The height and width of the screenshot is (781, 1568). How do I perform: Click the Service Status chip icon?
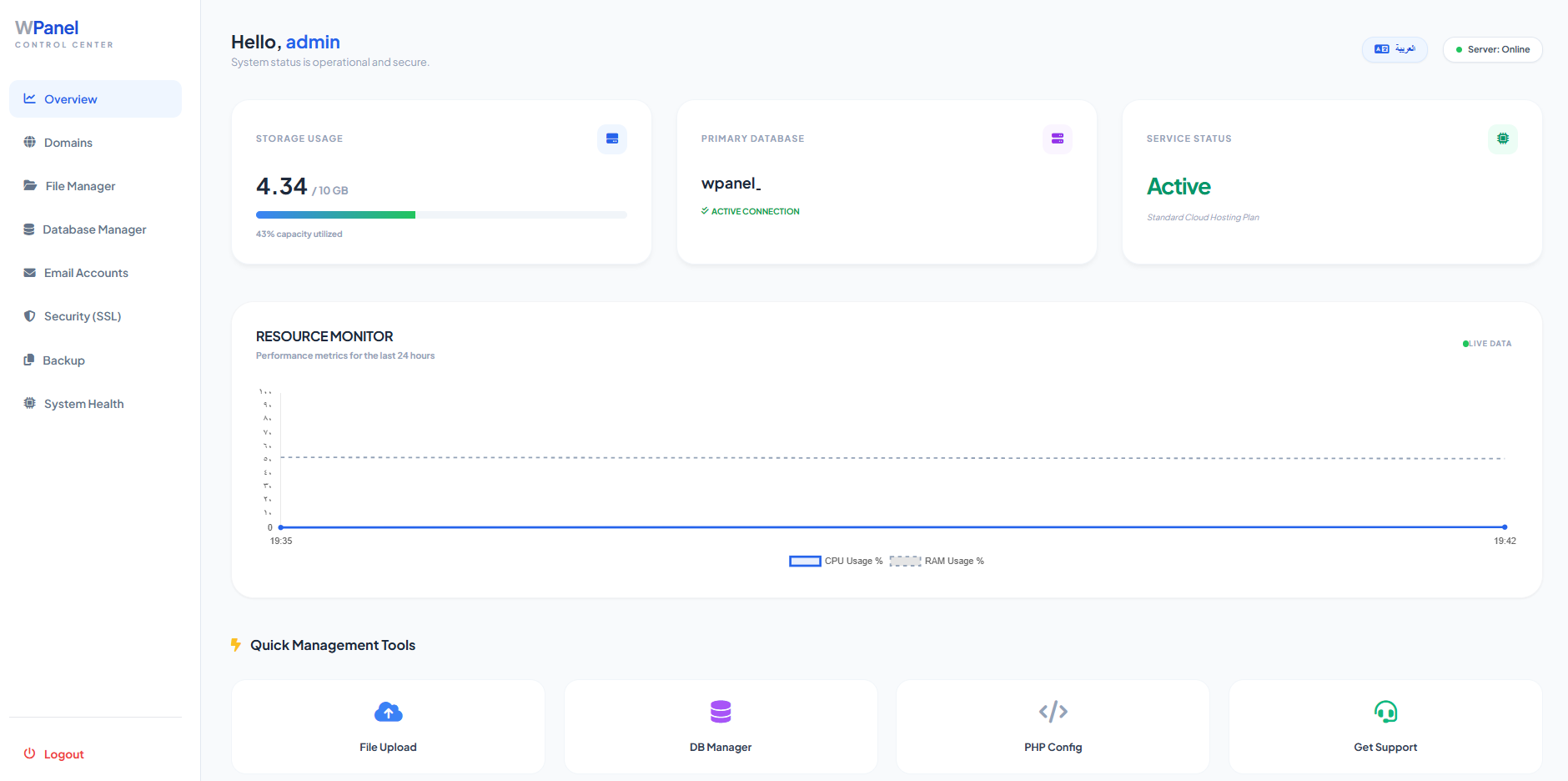click(1502, 139)
